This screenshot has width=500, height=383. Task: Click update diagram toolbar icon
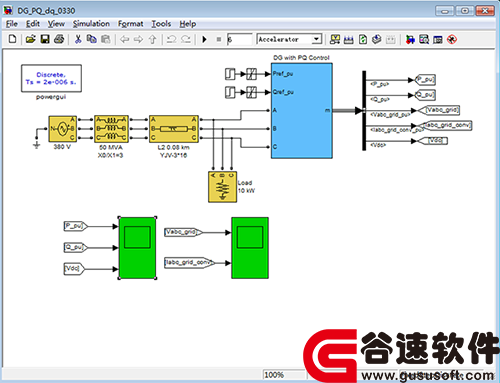[x=377, y=39]
